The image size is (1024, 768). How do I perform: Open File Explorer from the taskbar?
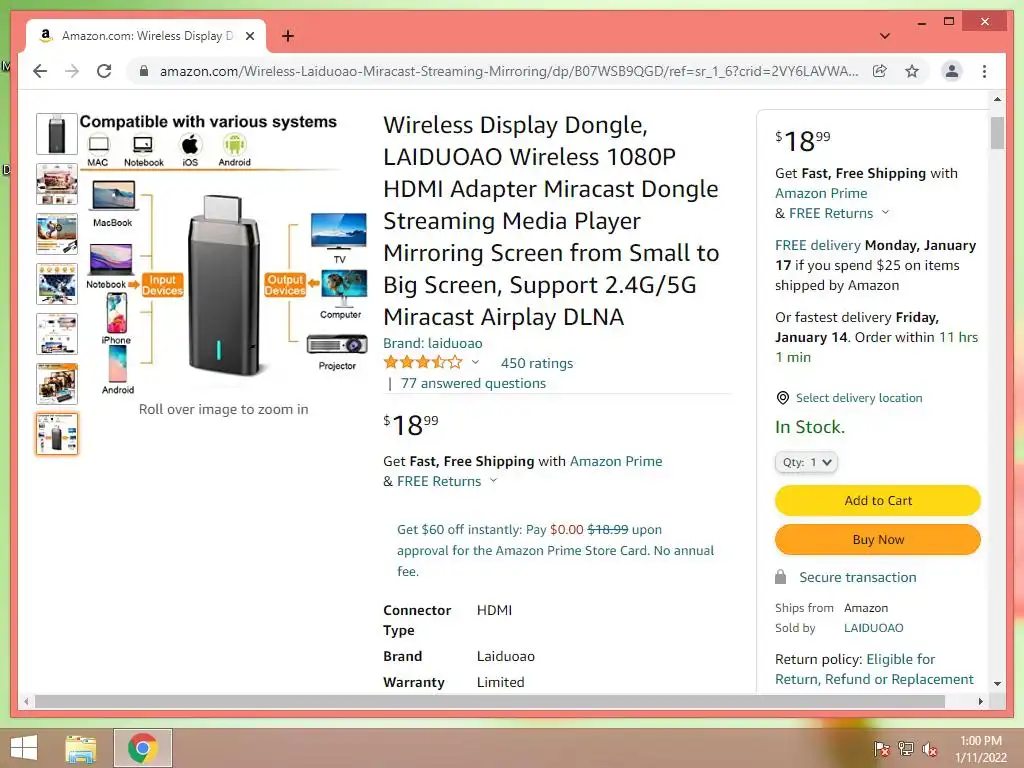click(81, 748)
